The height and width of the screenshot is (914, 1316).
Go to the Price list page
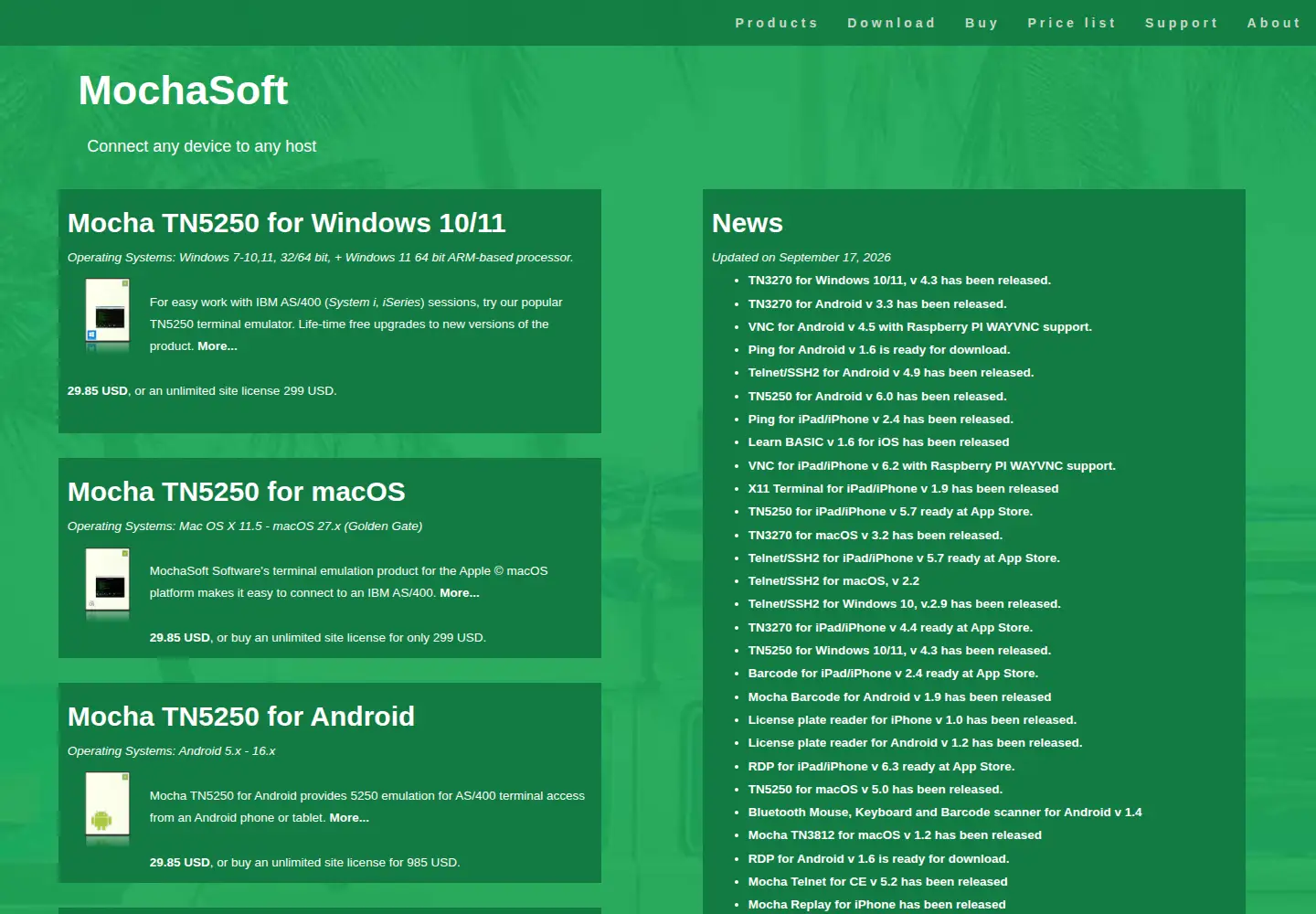coord(1072,23)
